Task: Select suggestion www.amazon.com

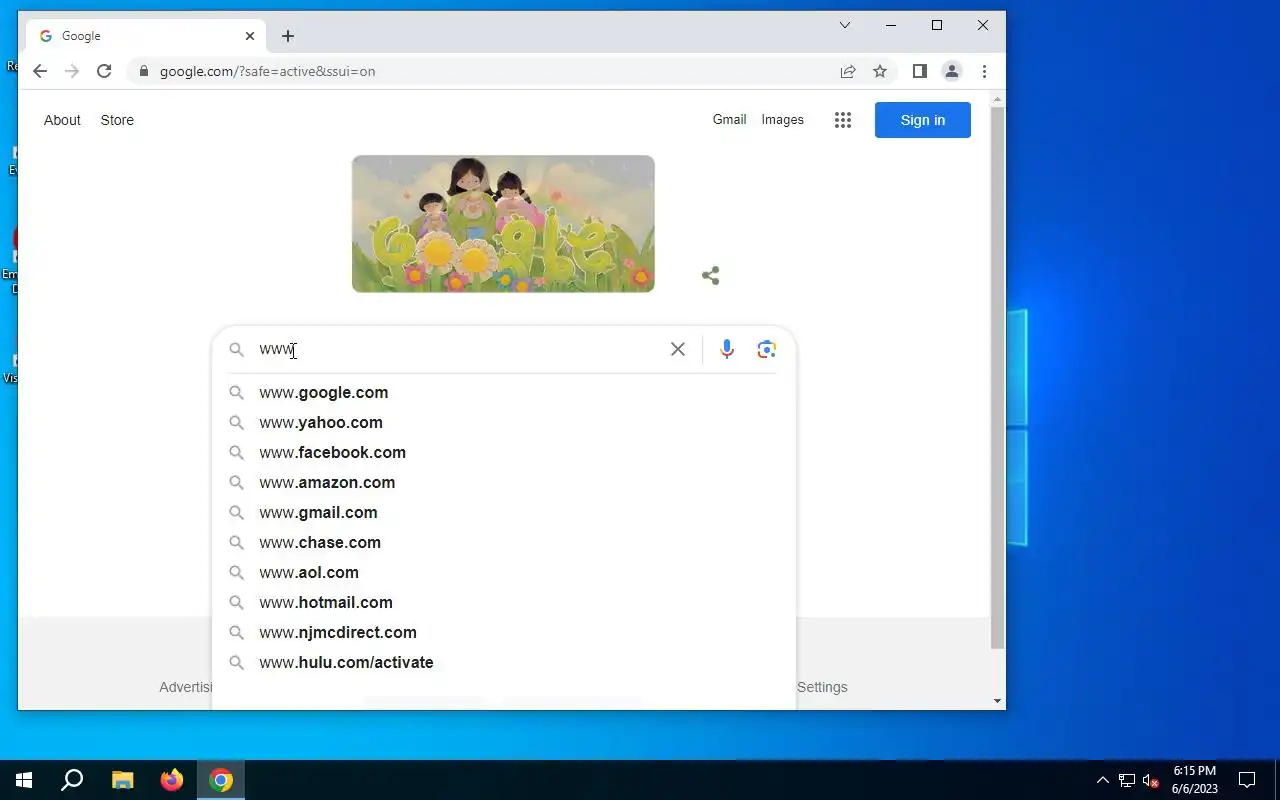Action: (x=504, y=482)
